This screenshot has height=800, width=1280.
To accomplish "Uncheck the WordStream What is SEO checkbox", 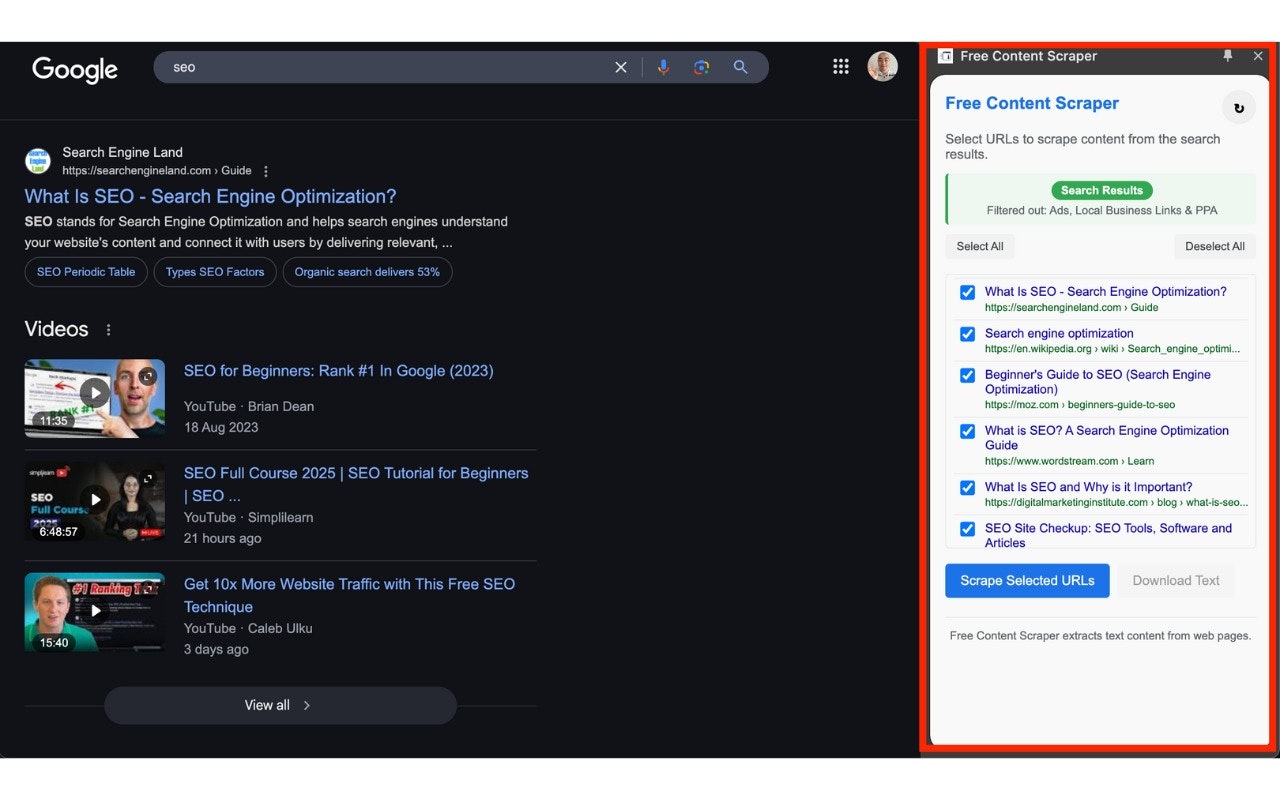I will click(967, 431).
